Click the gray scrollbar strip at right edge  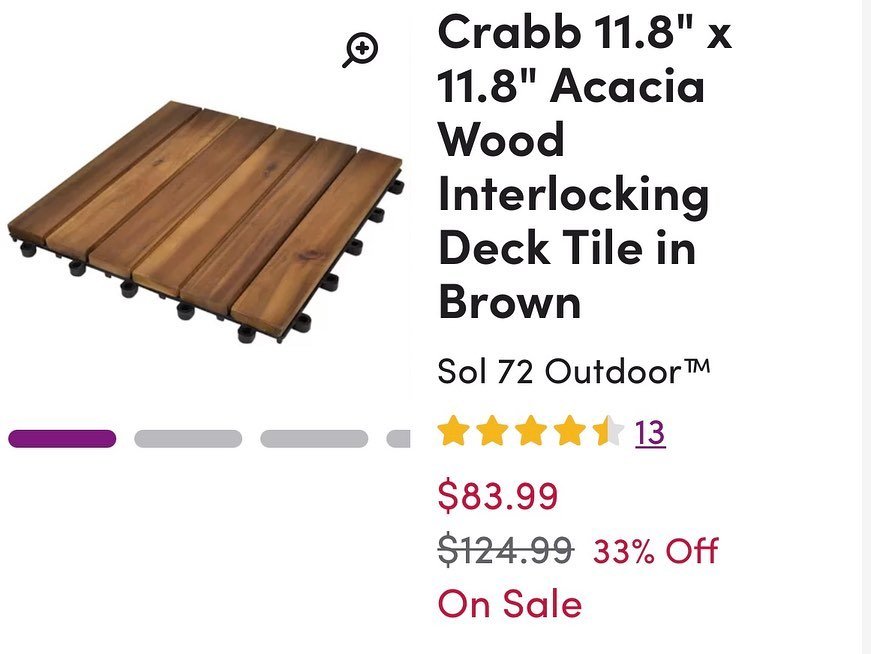pyautogui.click(x=866, y=327)
